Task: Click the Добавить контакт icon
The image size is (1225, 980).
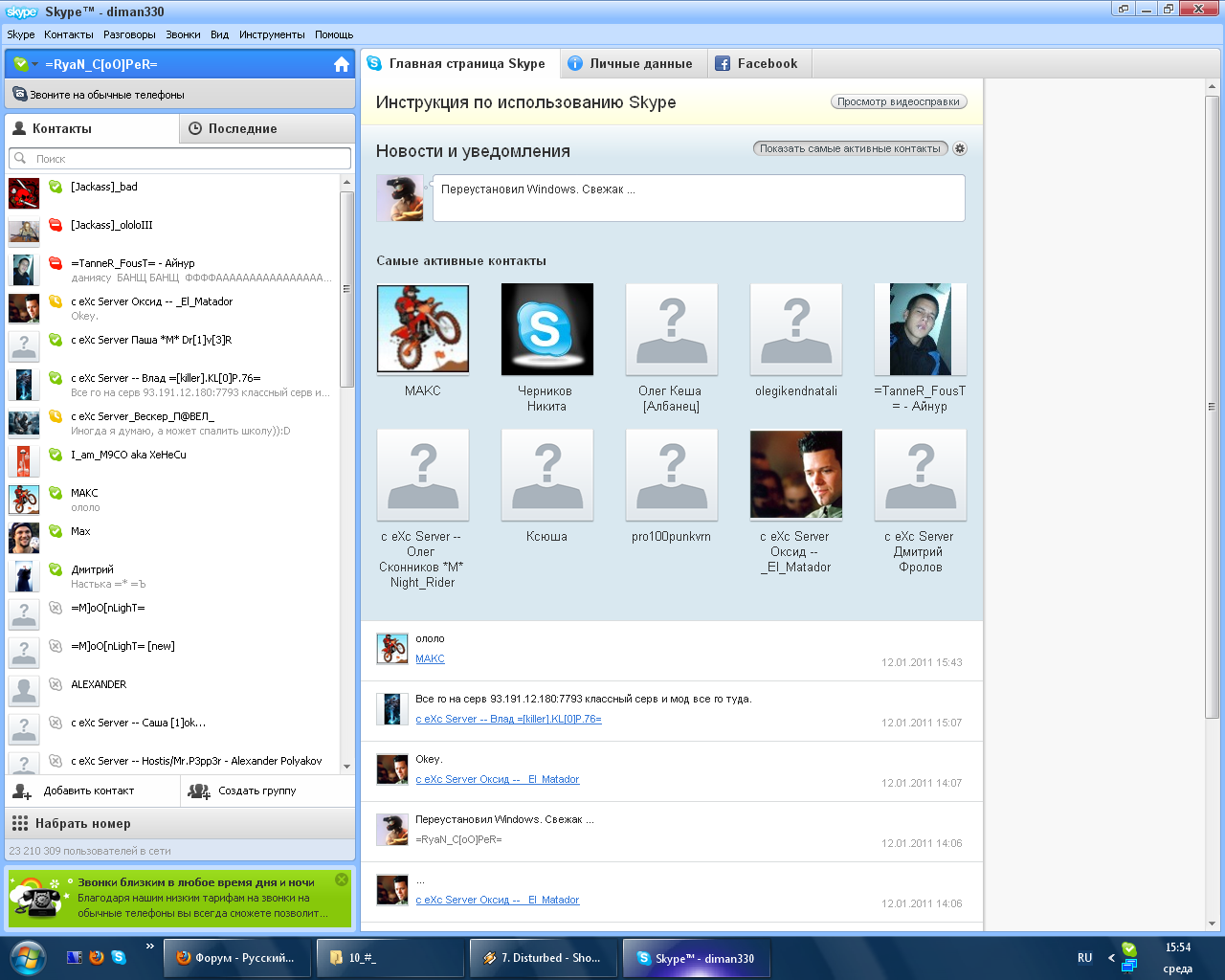Action: point(23,791)
